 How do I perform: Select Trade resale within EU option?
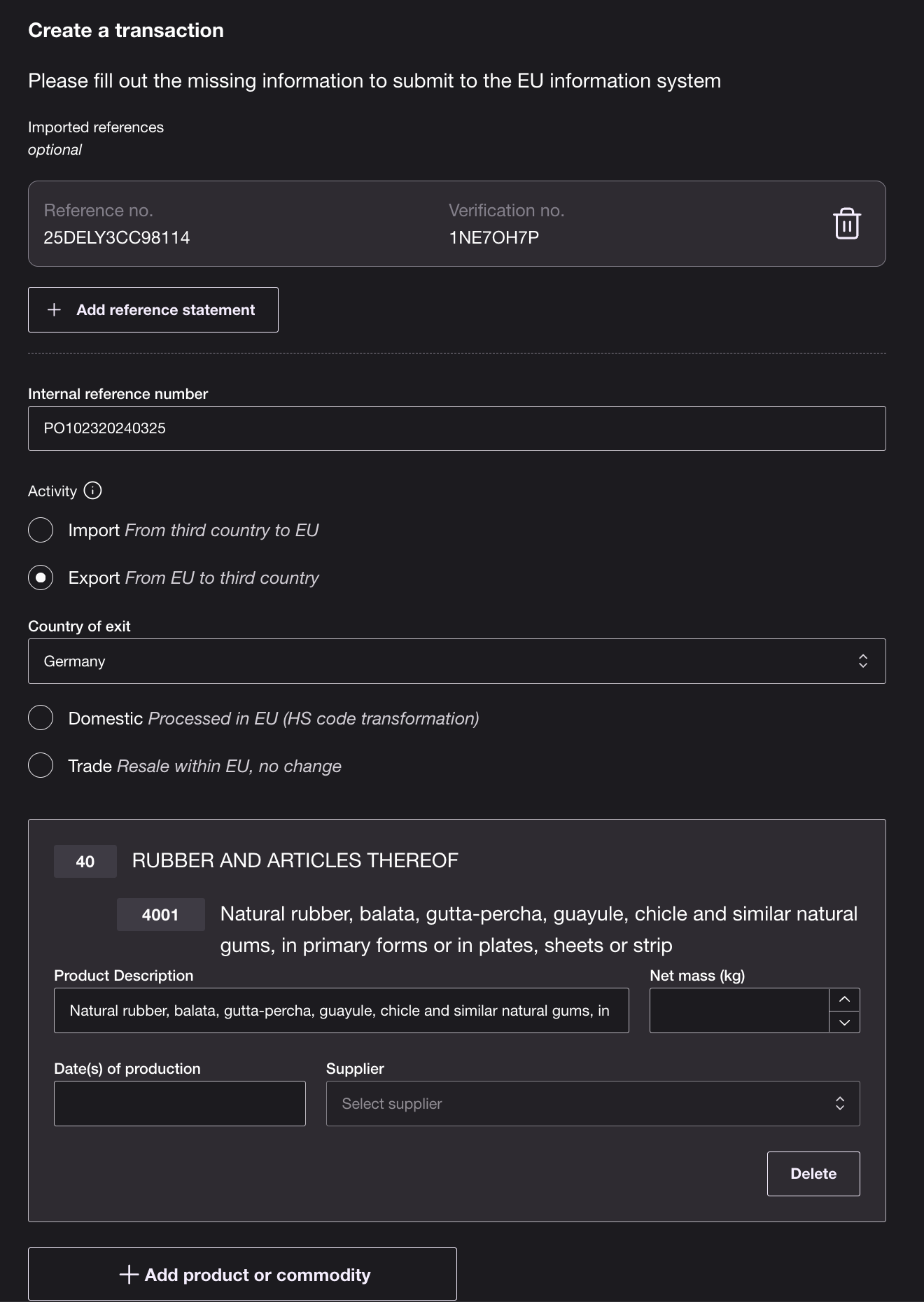(x=41, y=765)
